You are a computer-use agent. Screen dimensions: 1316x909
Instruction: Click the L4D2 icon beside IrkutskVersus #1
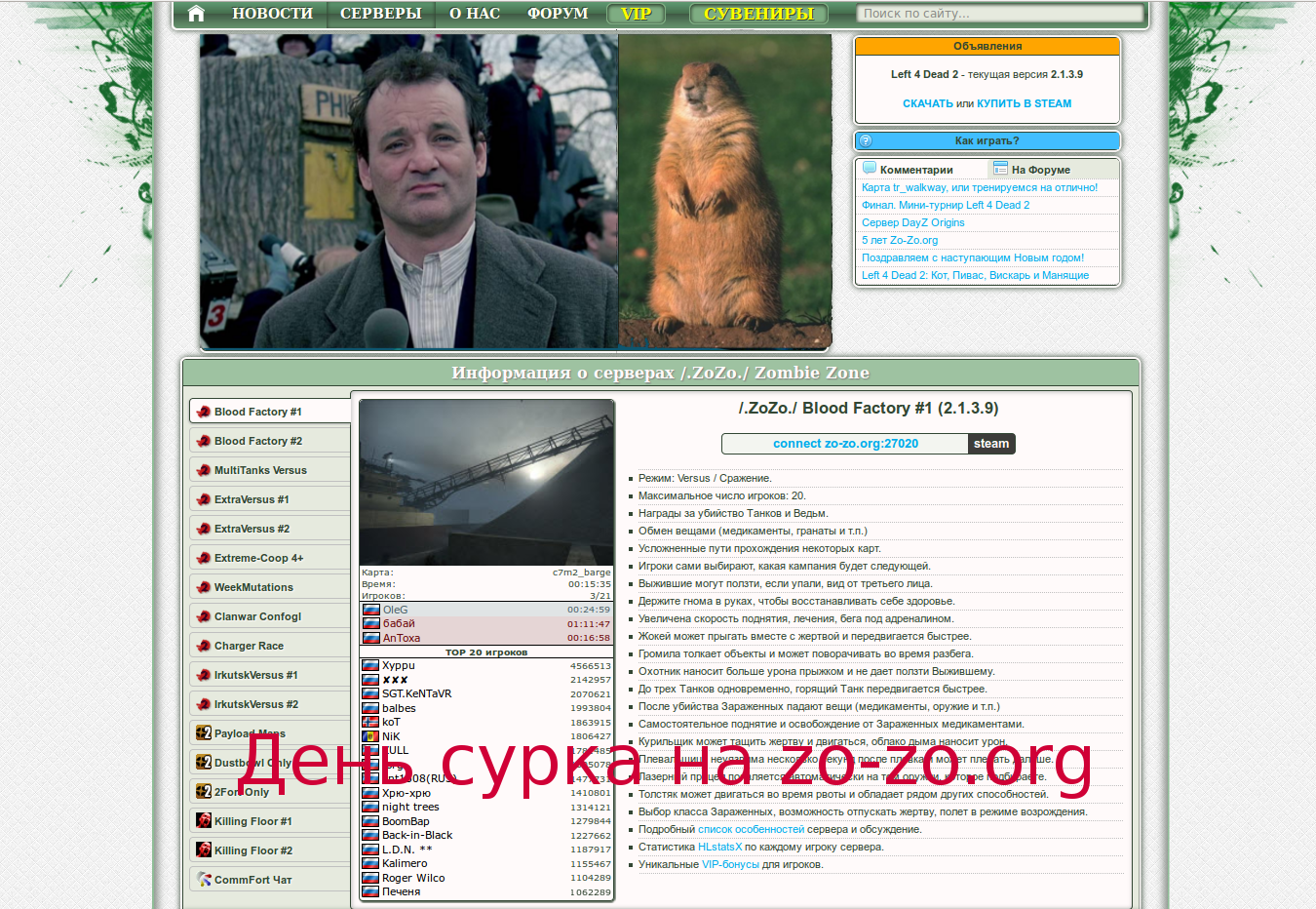[204, 675]
